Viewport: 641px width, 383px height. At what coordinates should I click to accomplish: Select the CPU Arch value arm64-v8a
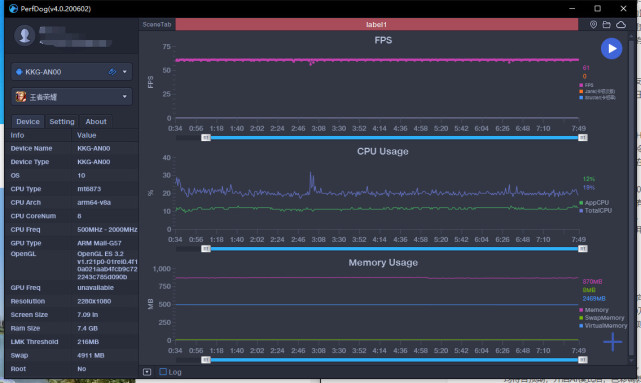point(94,202)
